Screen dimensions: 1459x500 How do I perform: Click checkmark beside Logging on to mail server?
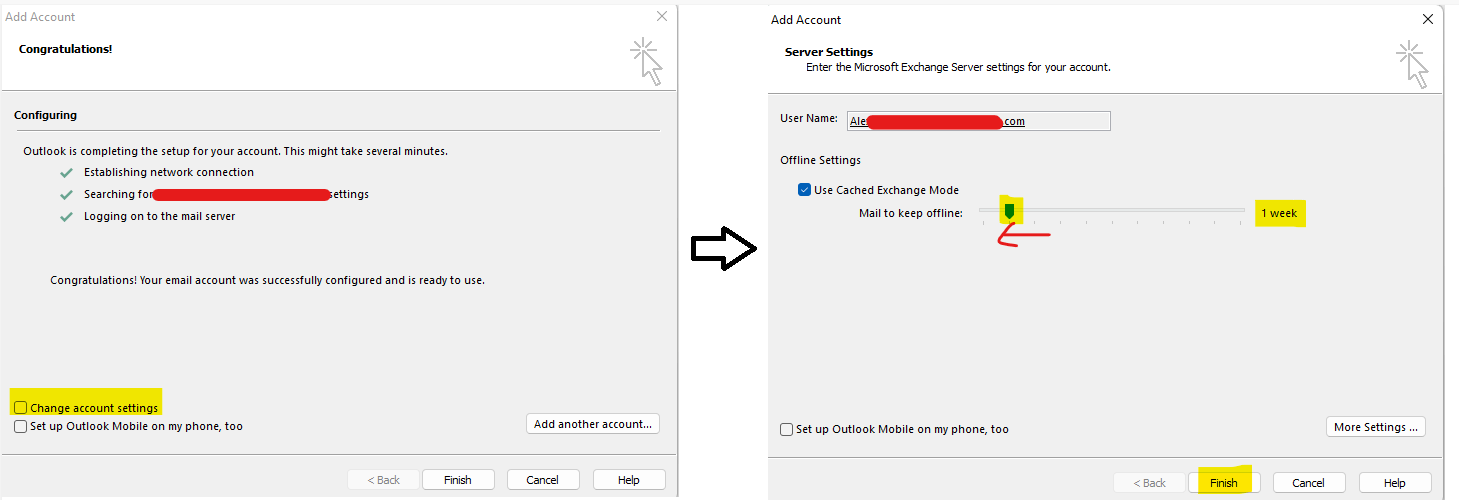coord(67,216)
